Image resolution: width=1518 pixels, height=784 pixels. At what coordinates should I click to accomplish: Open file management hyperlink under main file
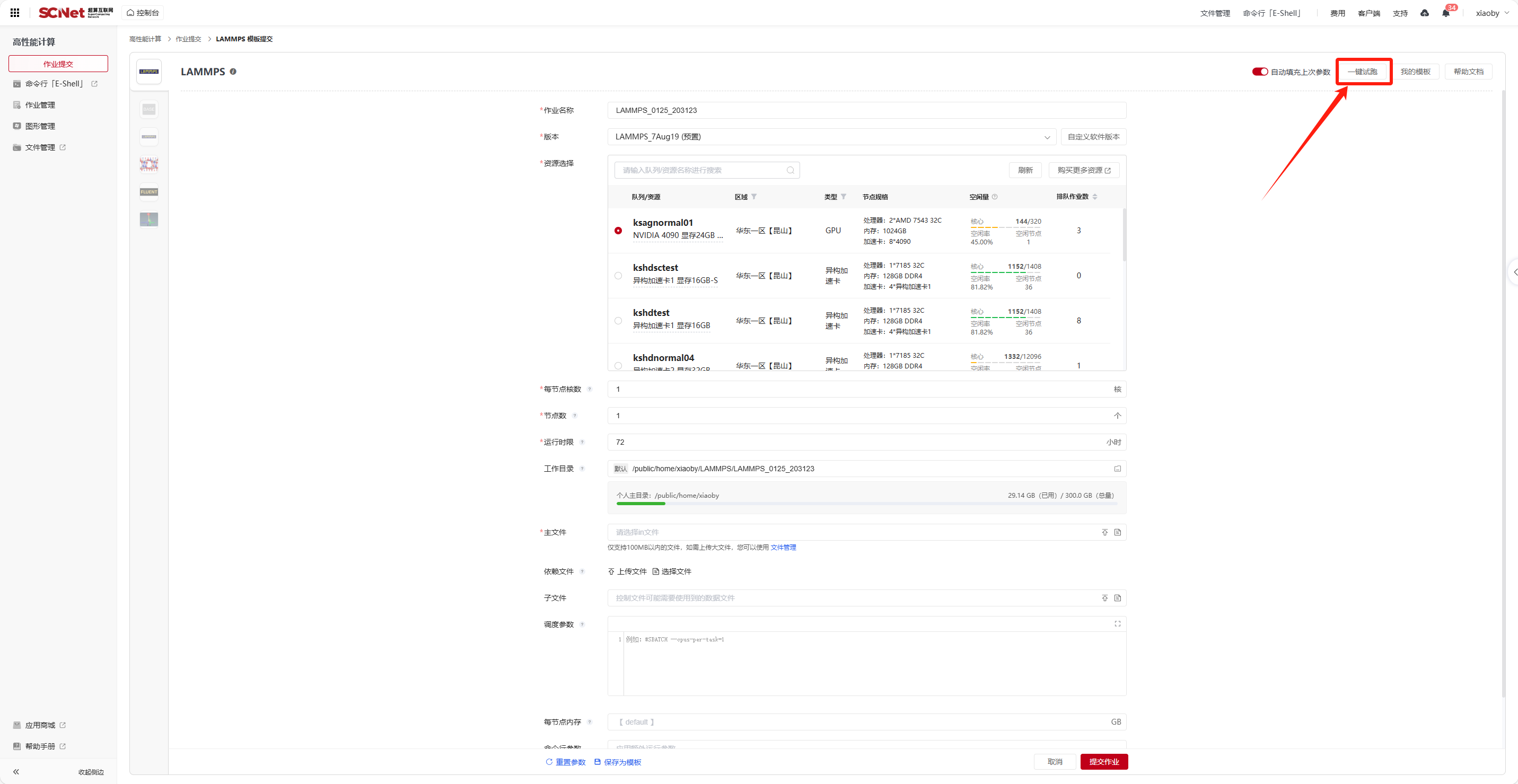click(783, 547)
